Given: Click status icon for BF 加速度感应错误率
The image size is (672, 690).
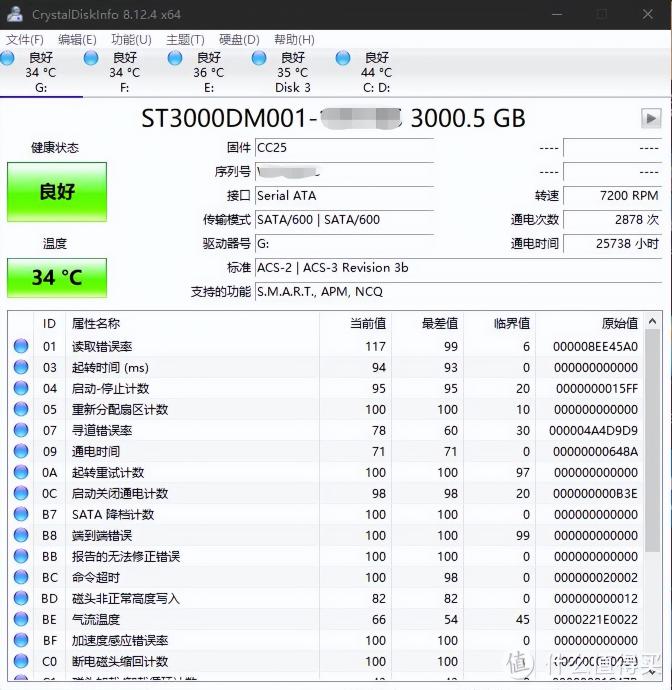Looking at the screenshot, I should [x=21, y=640].
